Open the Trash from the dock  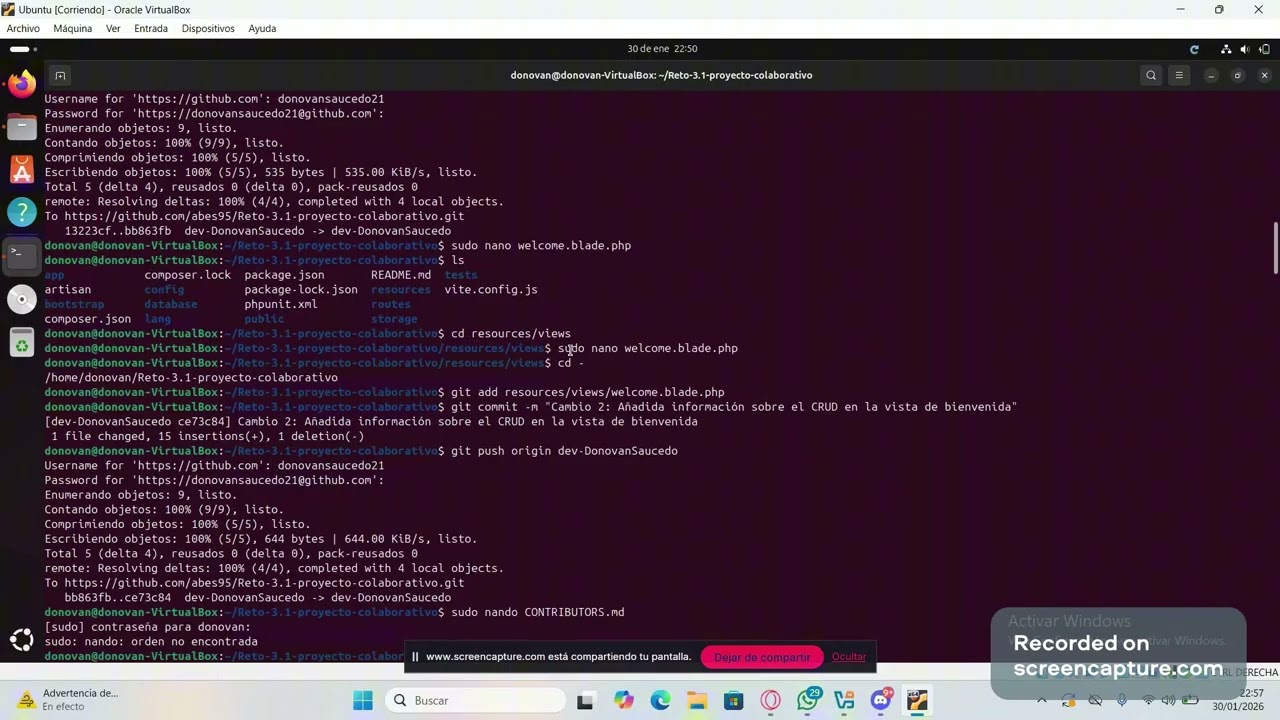[x=22, y=344]
